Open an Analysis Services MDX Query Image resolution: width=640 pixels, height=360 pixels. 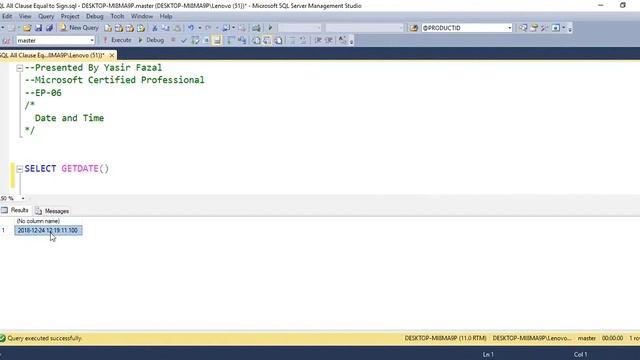click(x=119, y=28)
